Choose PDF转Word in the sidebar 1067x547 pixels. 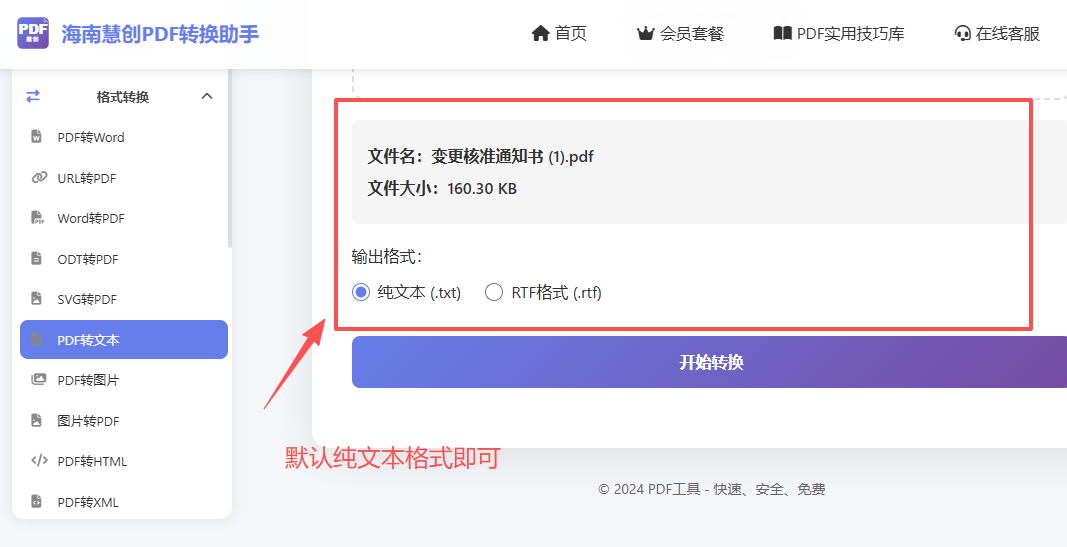124,137
